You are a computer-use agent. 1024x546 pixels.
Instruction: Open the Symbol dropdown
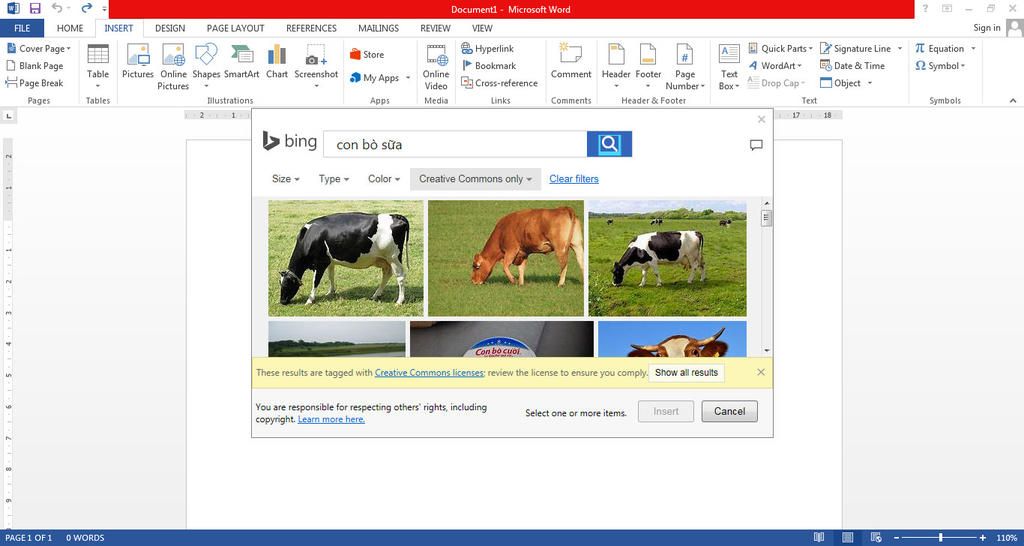[940, 65]
